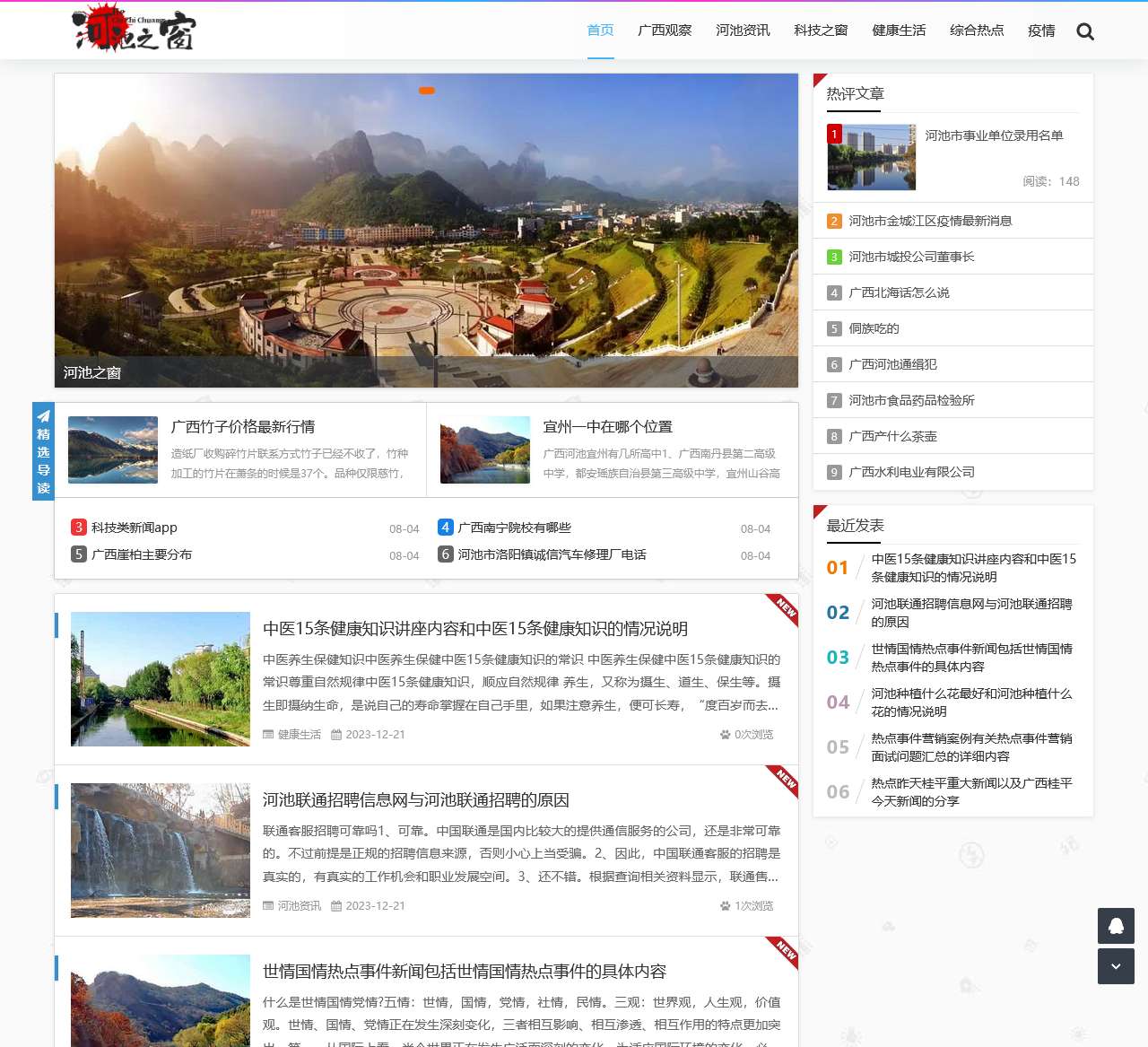Open the 科技之窗 menu item

coord(821,31)
